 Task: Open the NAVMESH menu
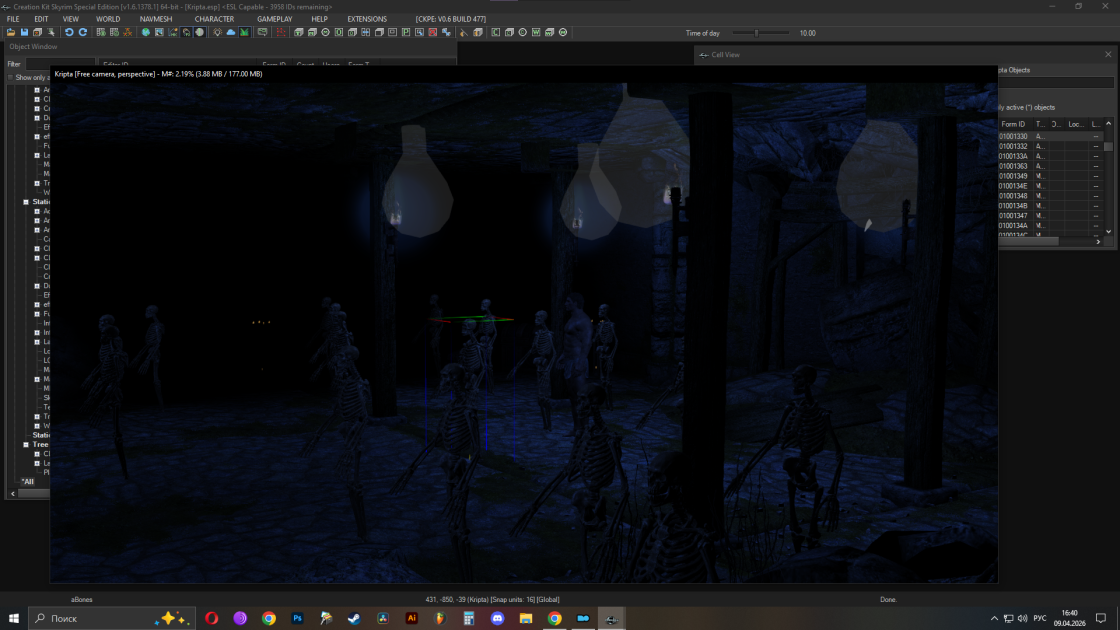(x=156, y=19)
